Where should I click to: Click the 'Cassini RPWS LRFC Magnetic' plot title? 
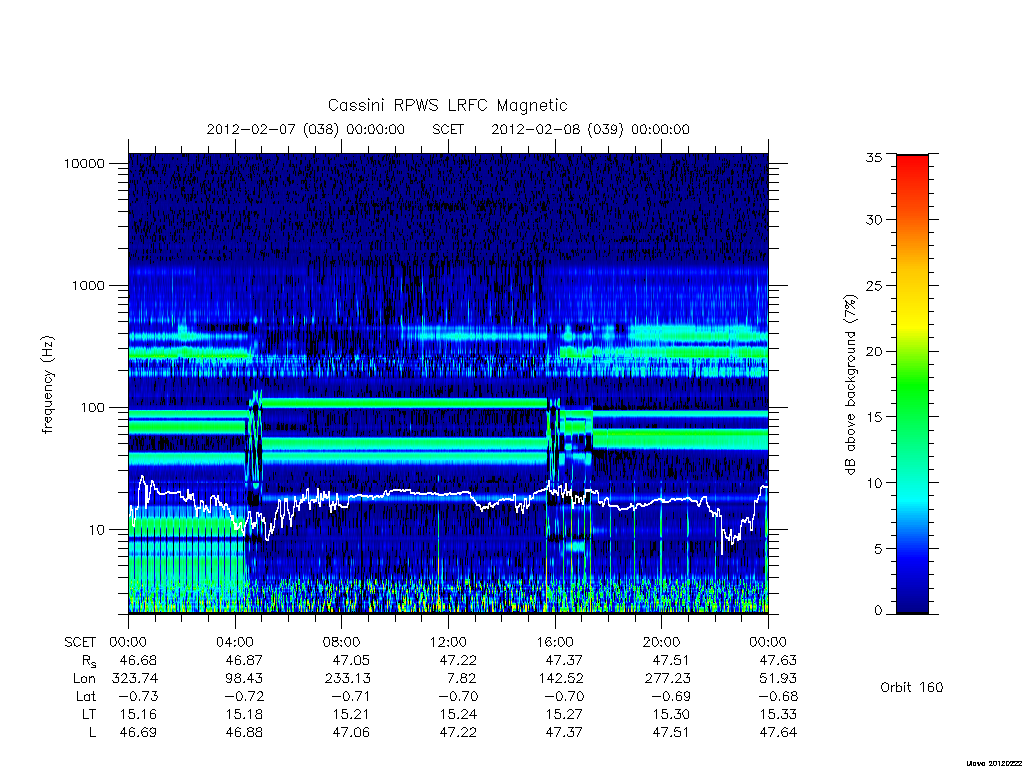[x=447, y=105]
